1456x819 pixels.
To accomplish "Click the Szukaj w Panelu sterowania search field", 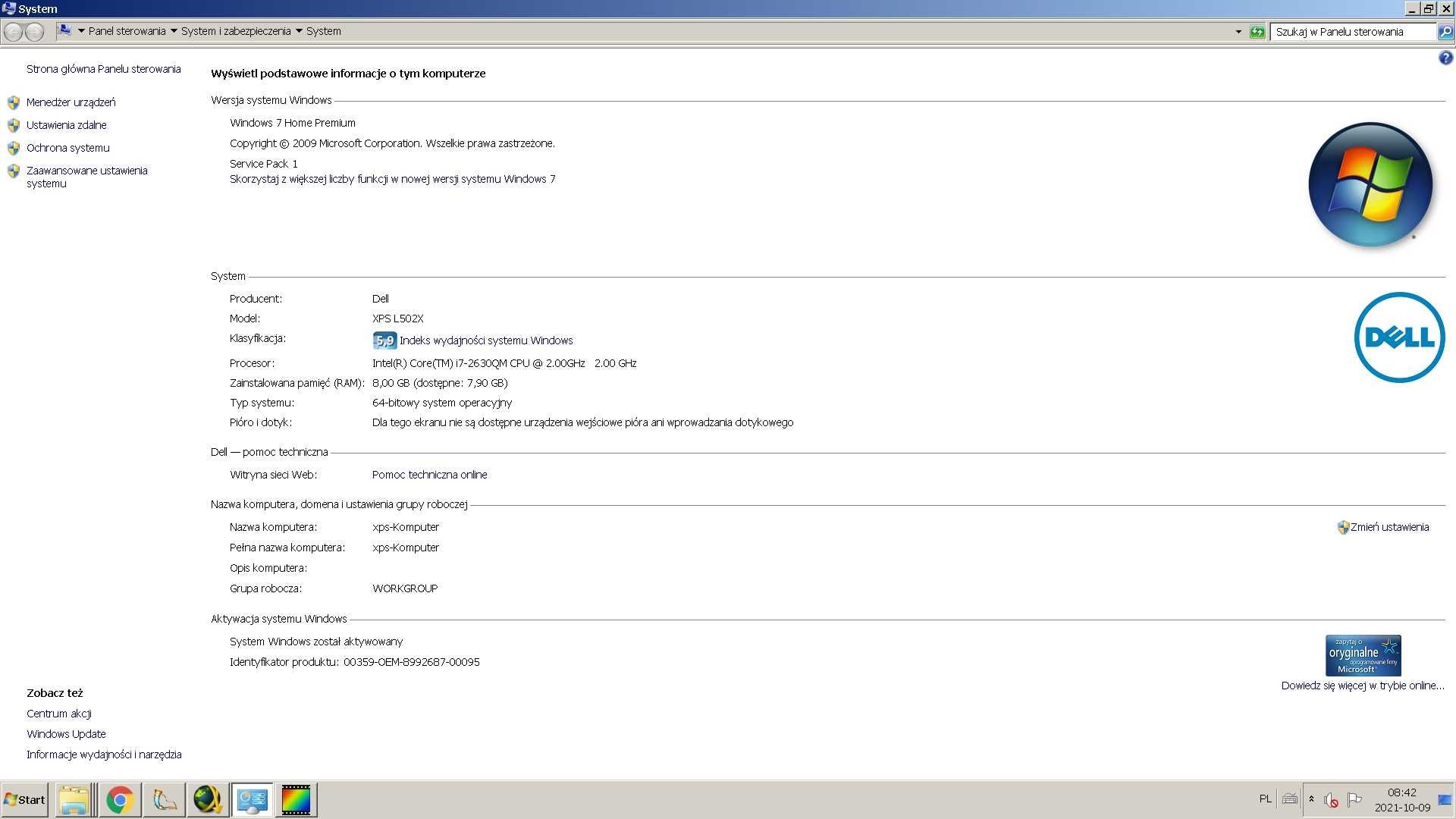I will pyautogui.click(x=1354, y=32).
